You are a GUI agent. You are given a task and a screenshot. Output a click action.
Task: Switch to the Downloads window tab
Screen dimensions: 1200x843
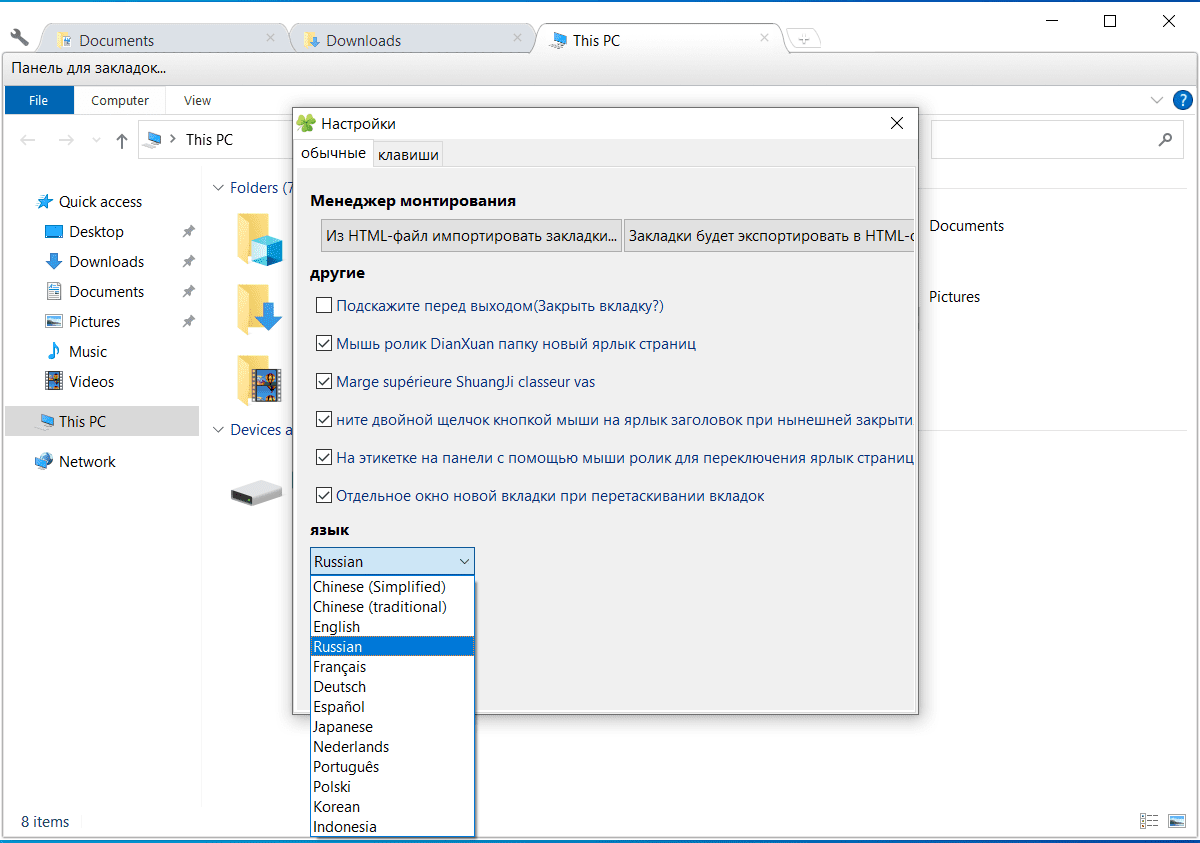coord(410,39)
